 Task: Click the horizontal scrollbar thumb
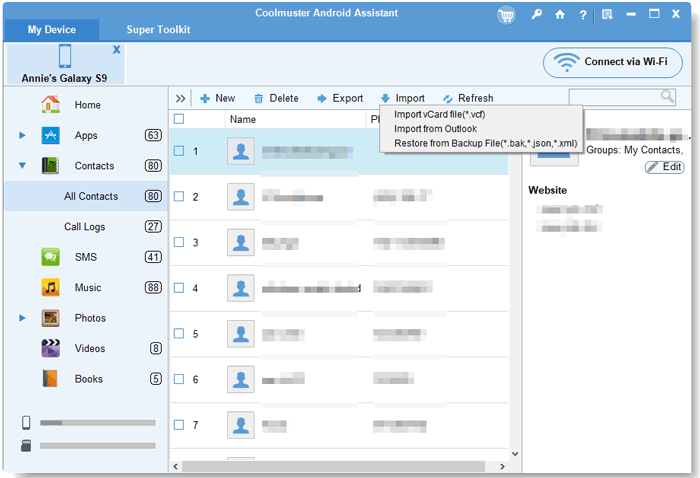333,466
